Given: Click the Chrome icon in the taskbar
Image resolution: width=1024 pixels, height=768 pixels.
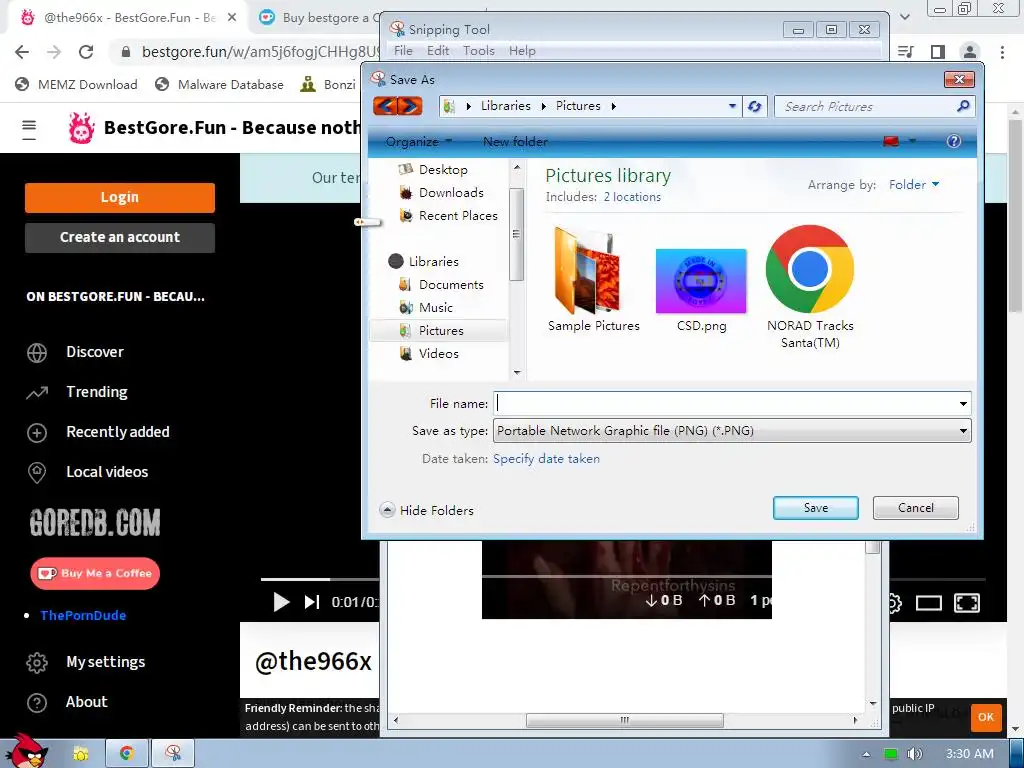Looking at the screenshot, I should click(x=127, y=754).
